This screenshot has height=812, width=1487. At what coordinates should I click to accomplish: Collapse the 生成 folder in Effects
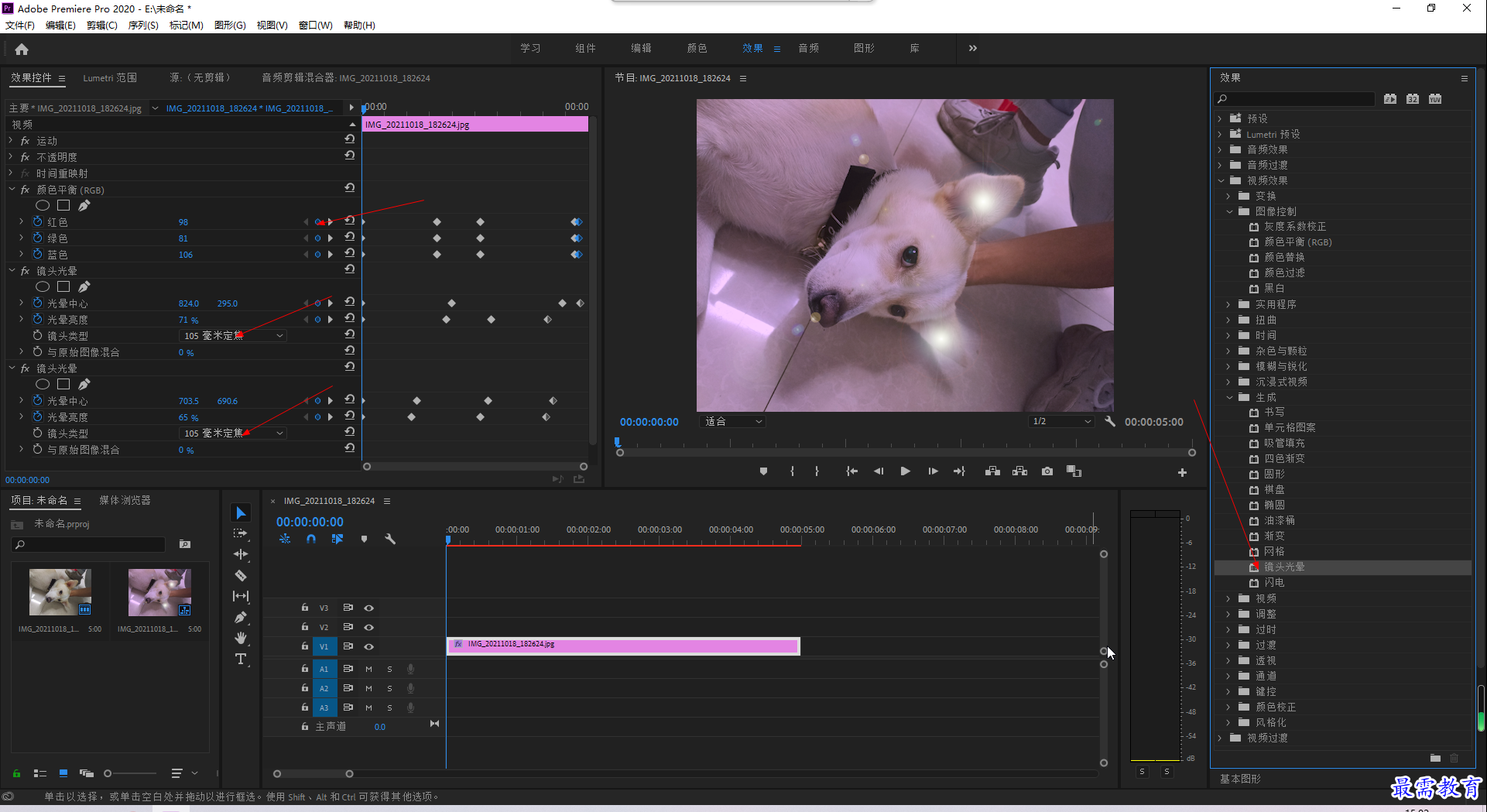[x=1230, y=397]
